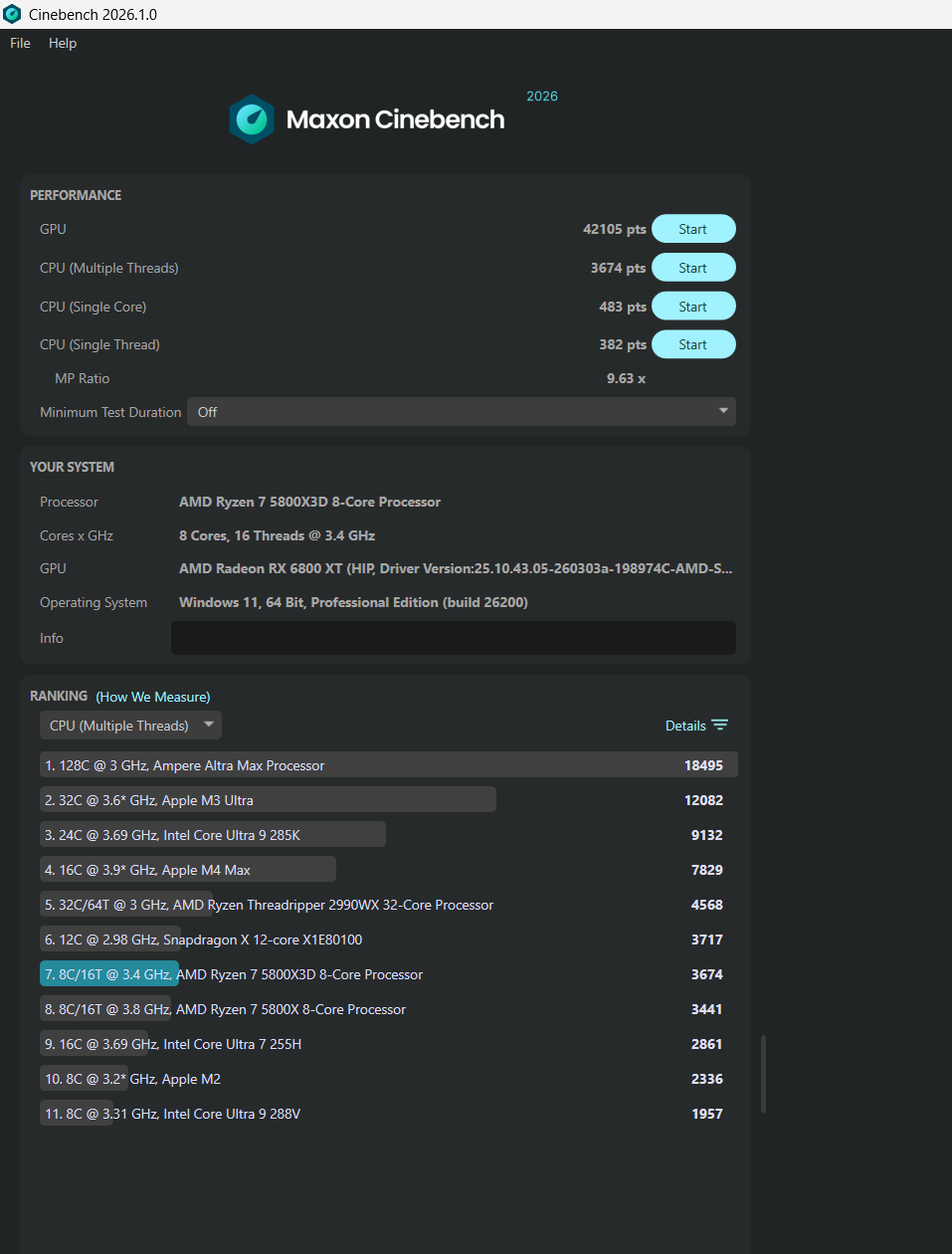This screenshot has width=952, height=1254.
Task: Click the RANKING section heading
Action: point(59,696)
